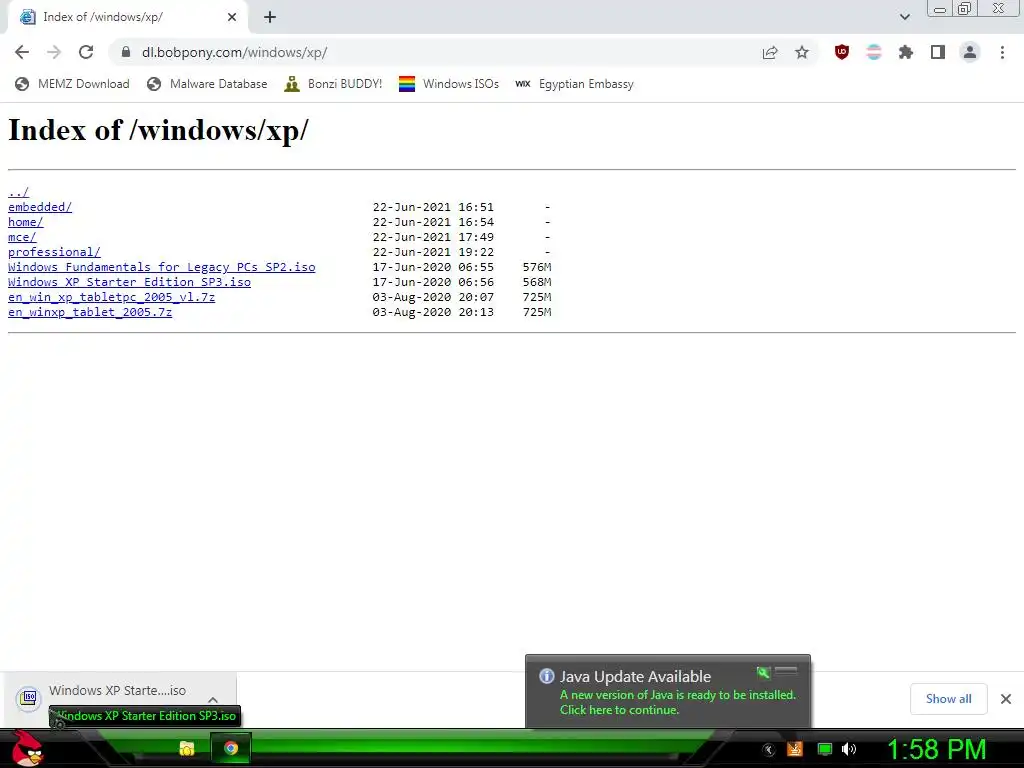The image size is (1024, 768).
Task: Open the mce/ folder link
Action: (x=22, y=237)
